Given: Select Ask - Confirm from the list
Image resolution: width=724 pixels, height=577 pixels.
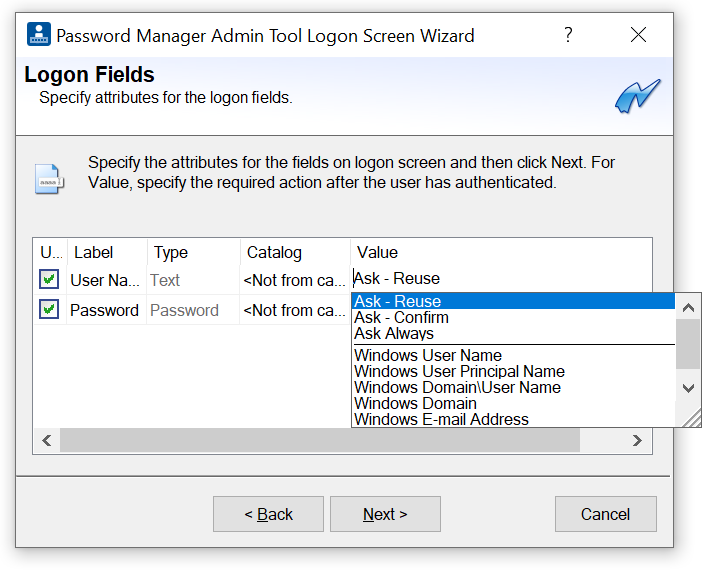Looking at the screenshot, I should (x=401, y=318).
